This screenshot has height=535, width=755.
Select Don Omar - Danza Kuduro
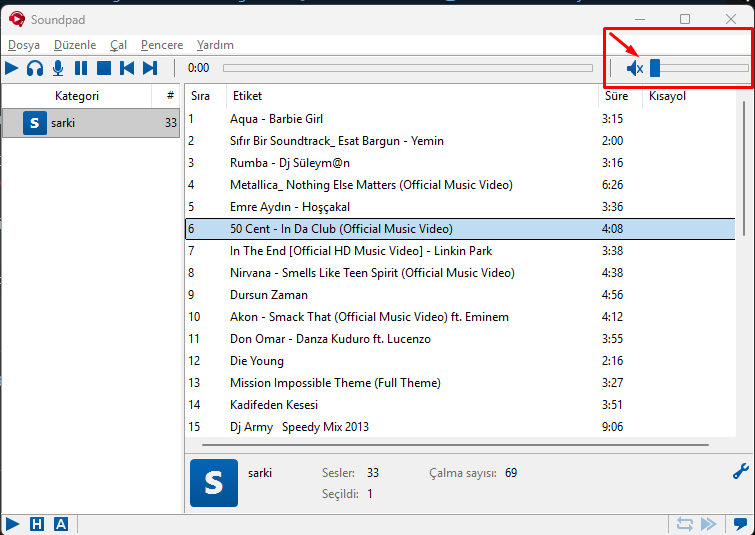click(460, 339)
